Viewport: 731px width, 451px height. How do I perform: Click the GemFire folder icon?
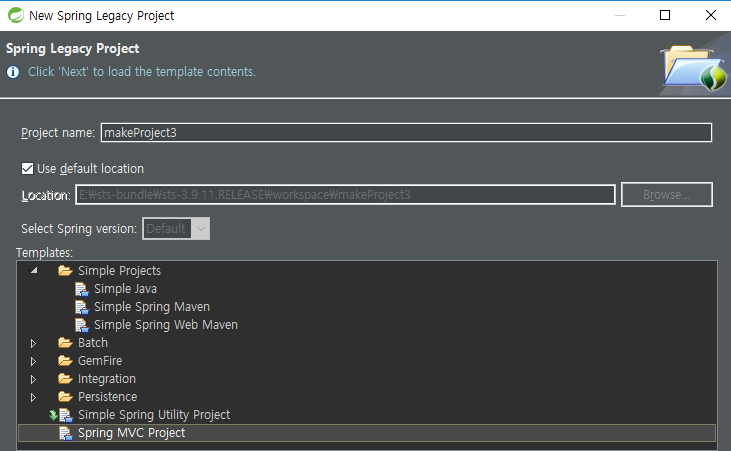[65, 361]
